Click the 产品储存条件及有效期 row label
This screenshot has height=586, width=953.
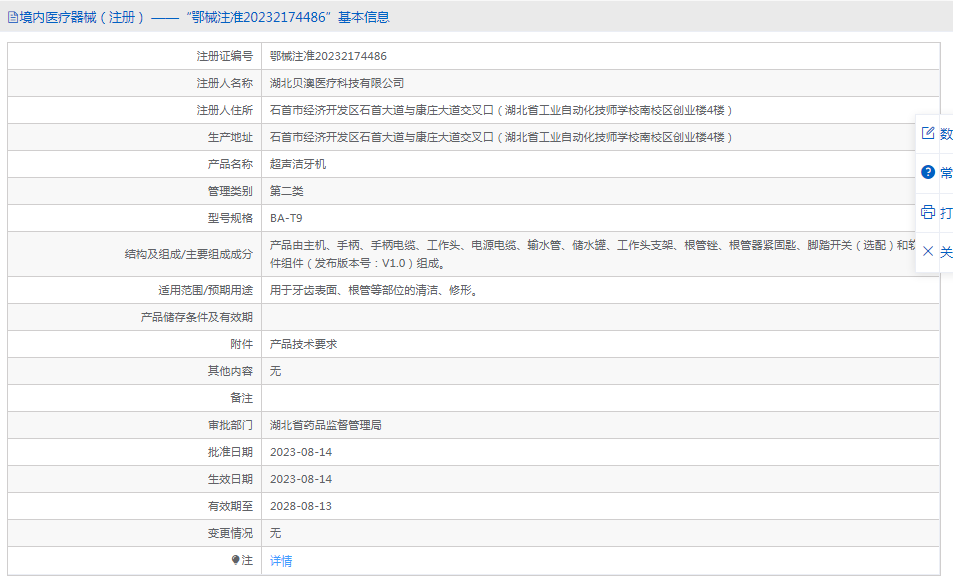click(197, 317)
